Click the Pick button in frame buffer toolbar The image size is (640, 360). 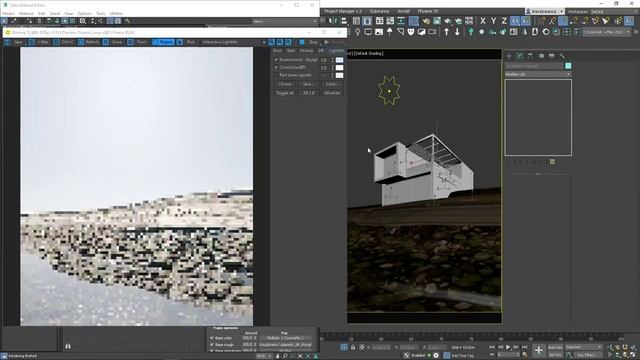187,42
